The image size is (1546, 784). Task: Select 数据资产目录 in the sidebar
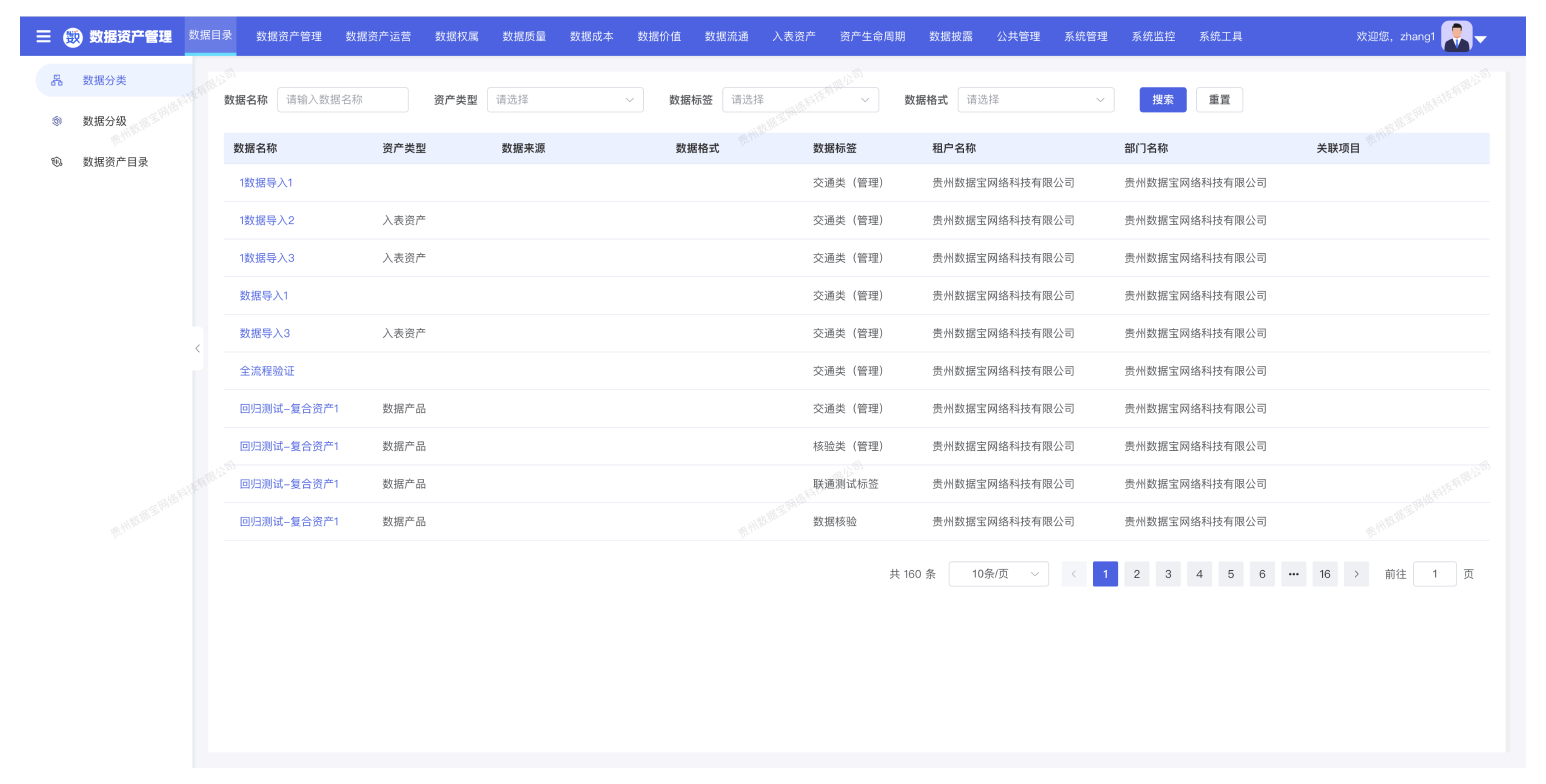pyautogui.click(x=114, y=162)
